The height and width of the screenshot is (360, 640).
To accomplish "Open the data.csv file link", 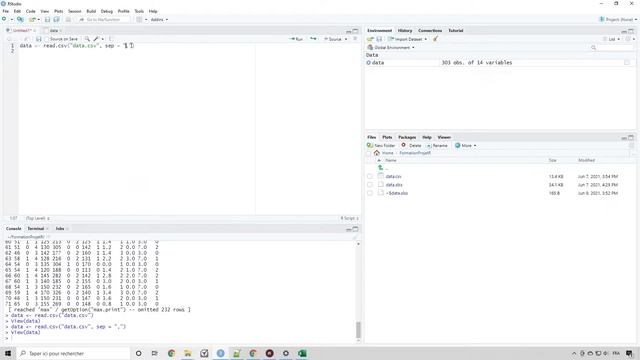I will click(393, 176).
